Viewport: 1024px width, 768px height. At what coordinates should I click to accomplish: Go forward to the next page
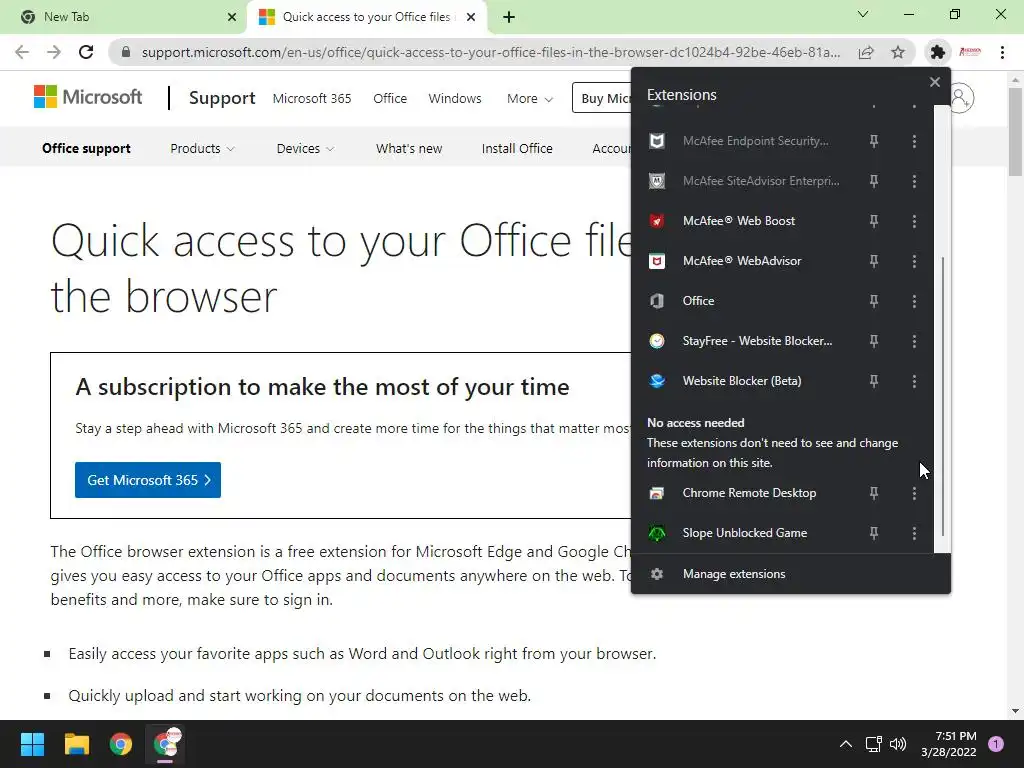54,52
